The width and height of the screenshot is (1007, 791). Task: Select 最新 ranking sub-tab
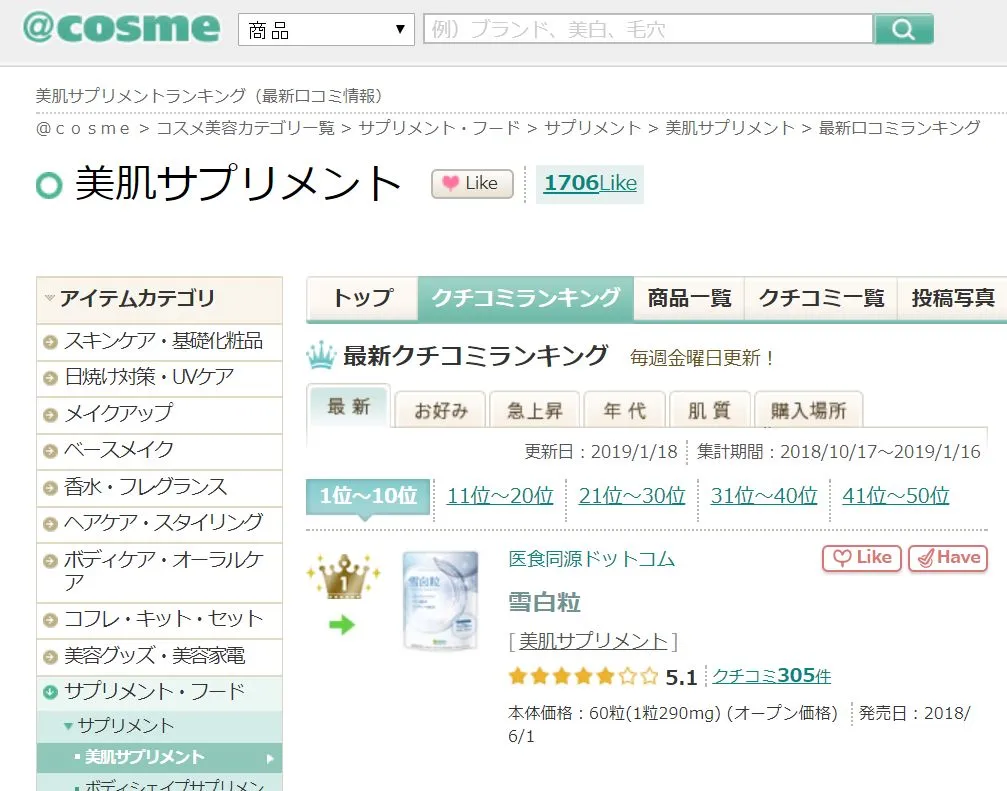pyautogui.click(x=349, y=407)
